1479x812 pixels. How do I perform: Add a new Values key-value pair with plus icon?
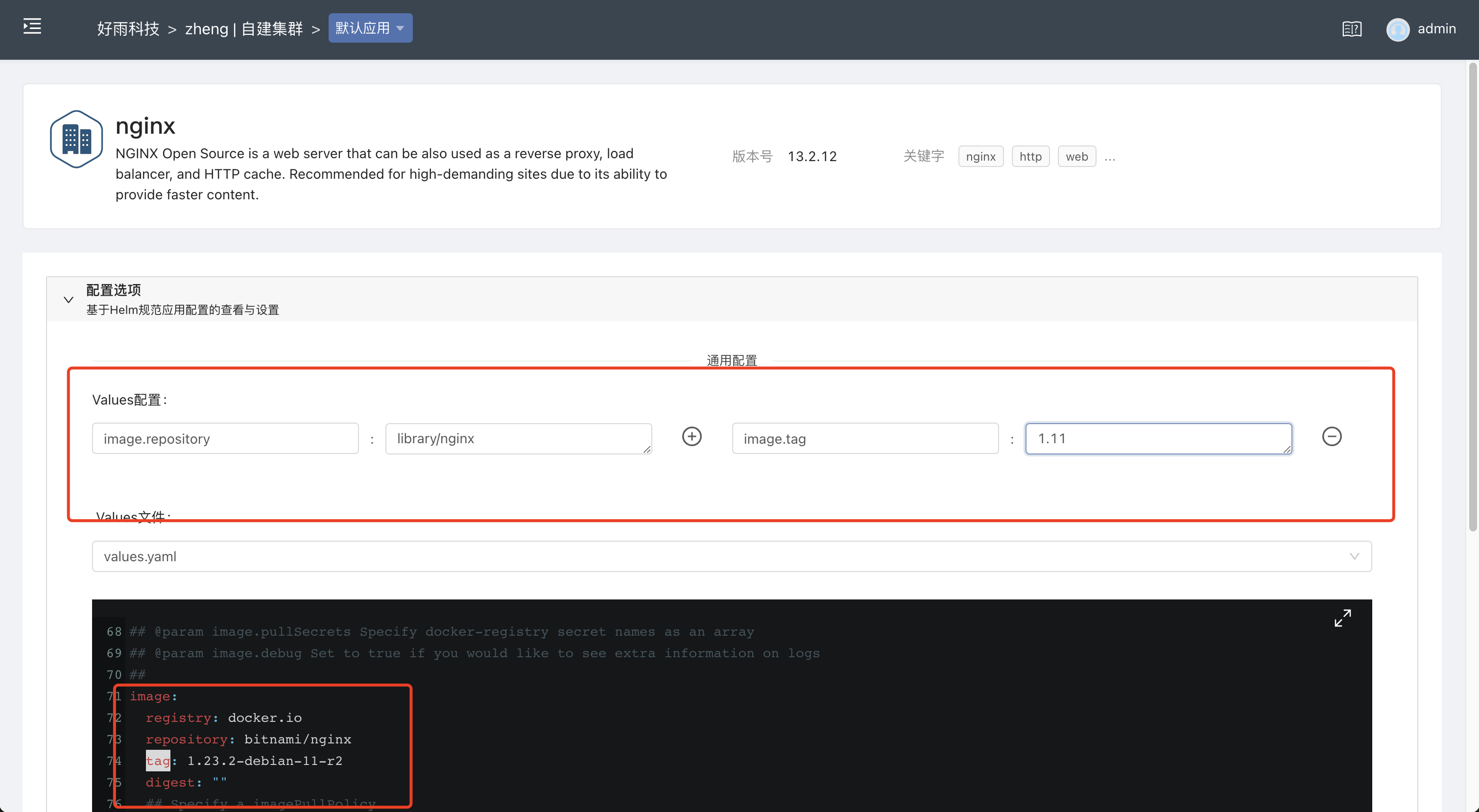coord(692,436)
